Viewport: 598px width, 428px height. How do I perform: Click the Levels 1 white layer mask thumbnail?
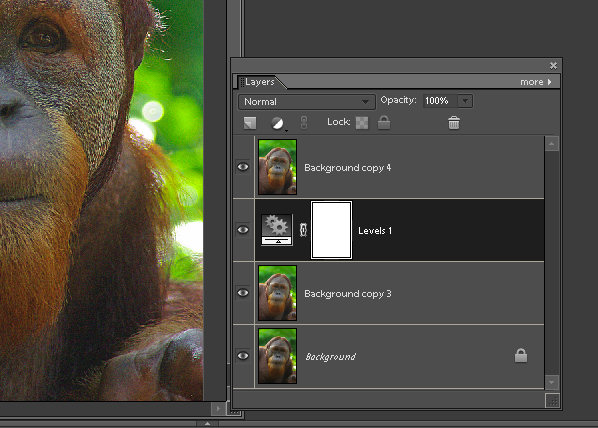coord(331,230)
